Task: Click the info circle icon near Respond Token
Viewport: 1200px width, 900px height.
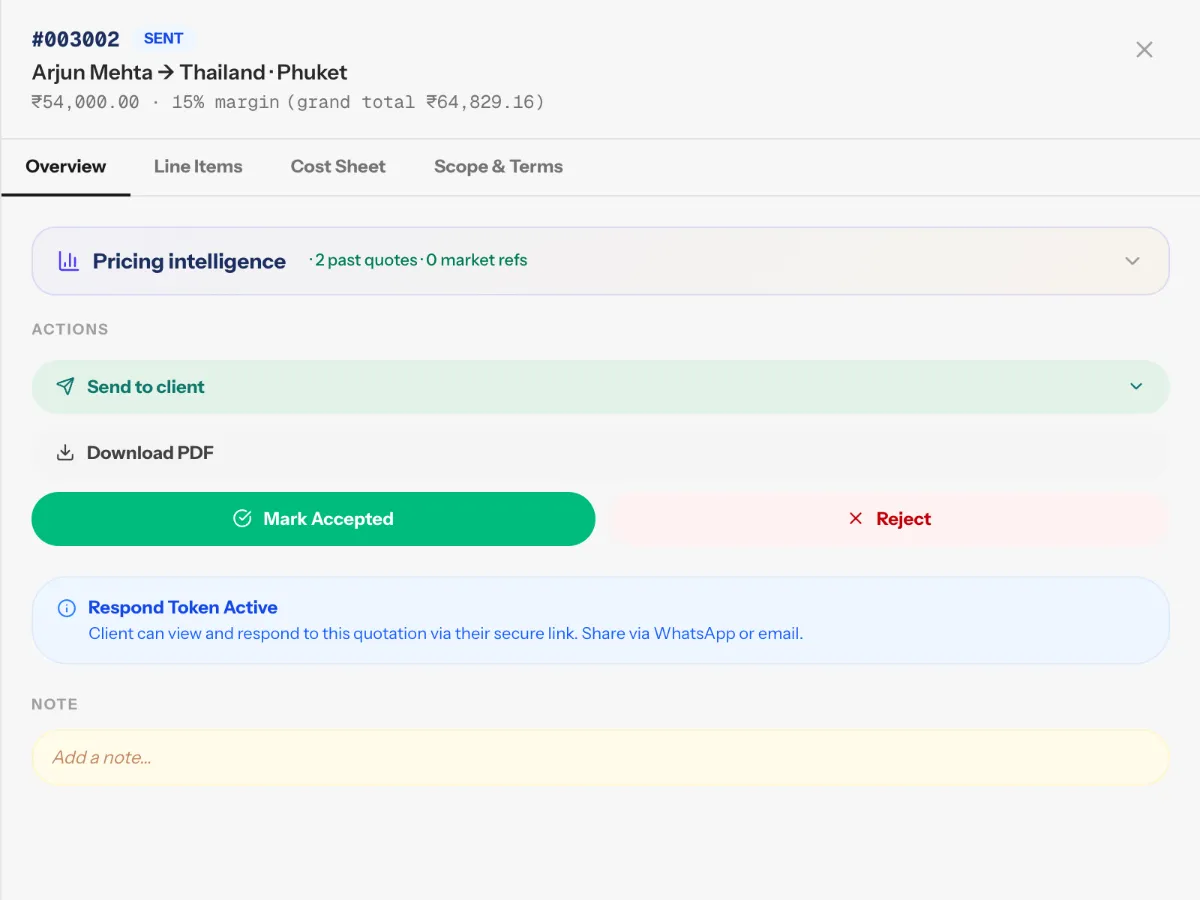Action: coord(67,608)
